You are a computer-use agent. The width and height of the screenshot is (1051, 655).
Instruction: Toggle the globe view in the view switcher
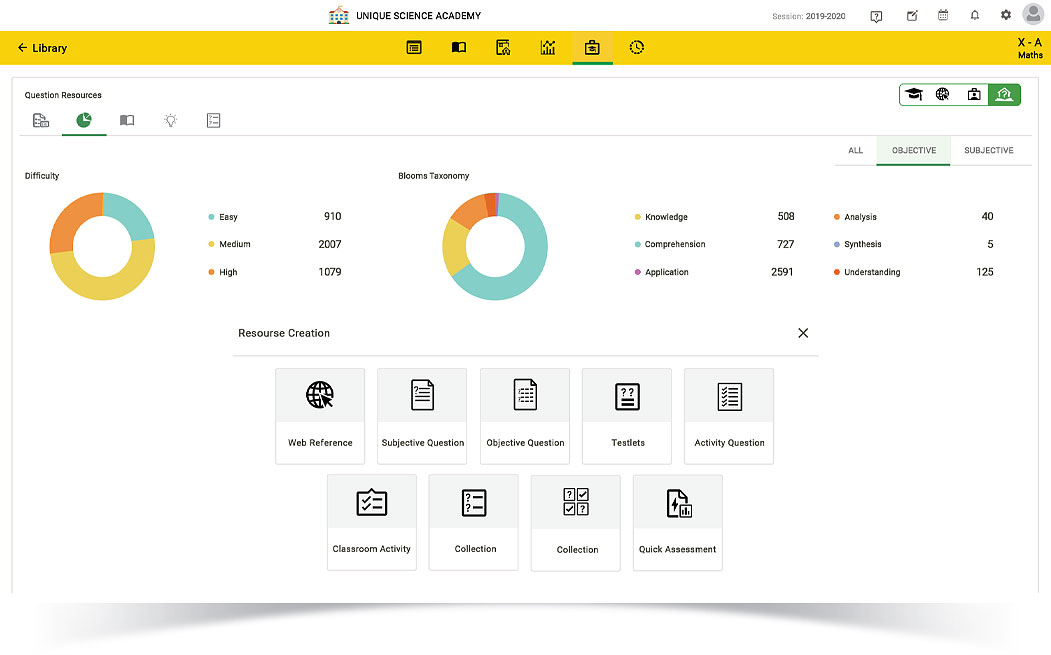point(943,95)
